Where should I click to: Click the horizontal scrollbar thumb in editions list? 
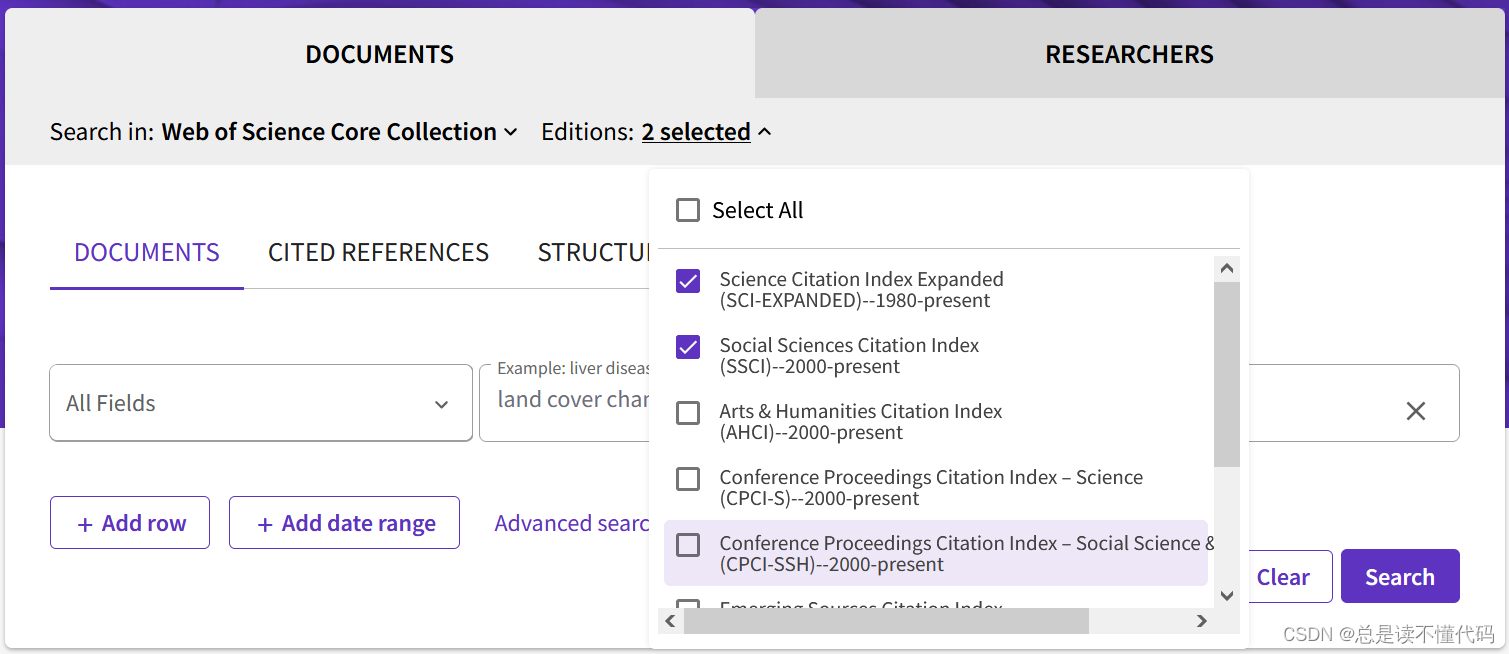886,621
